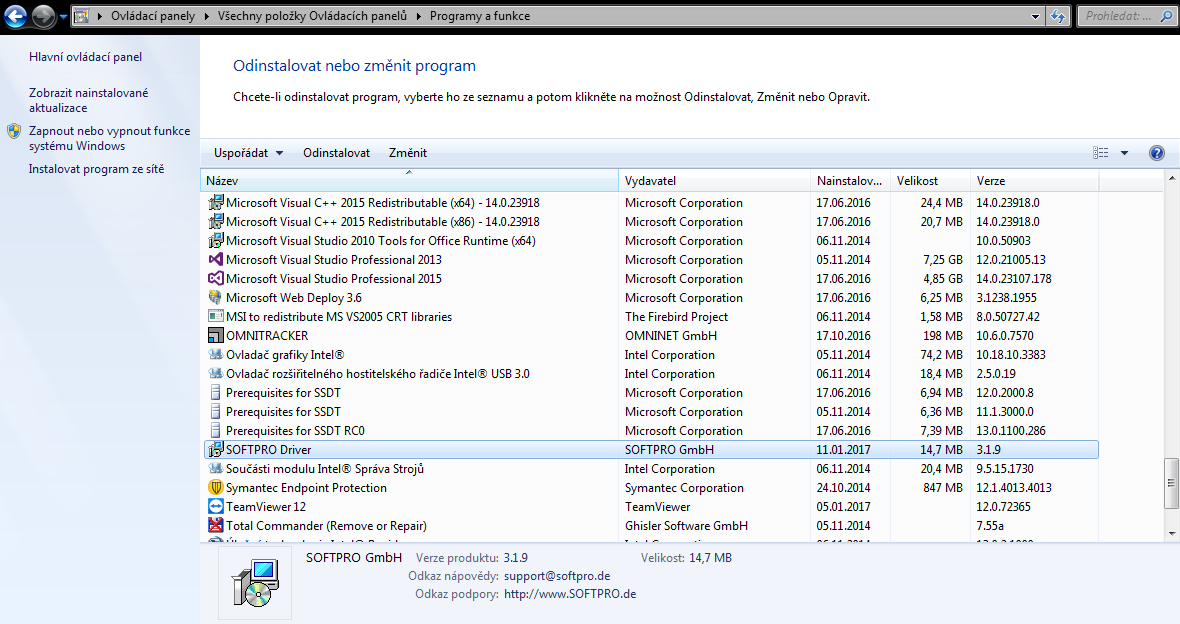Open the recent pages dropdown arrow

tap(63, 17)
